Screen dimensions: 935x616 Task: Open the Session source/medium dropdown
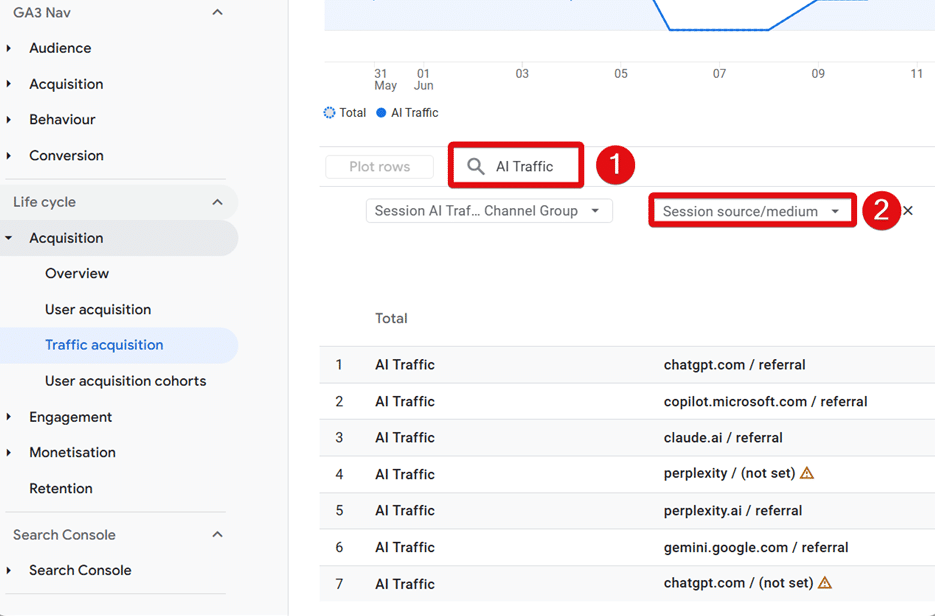pos(753,211)
